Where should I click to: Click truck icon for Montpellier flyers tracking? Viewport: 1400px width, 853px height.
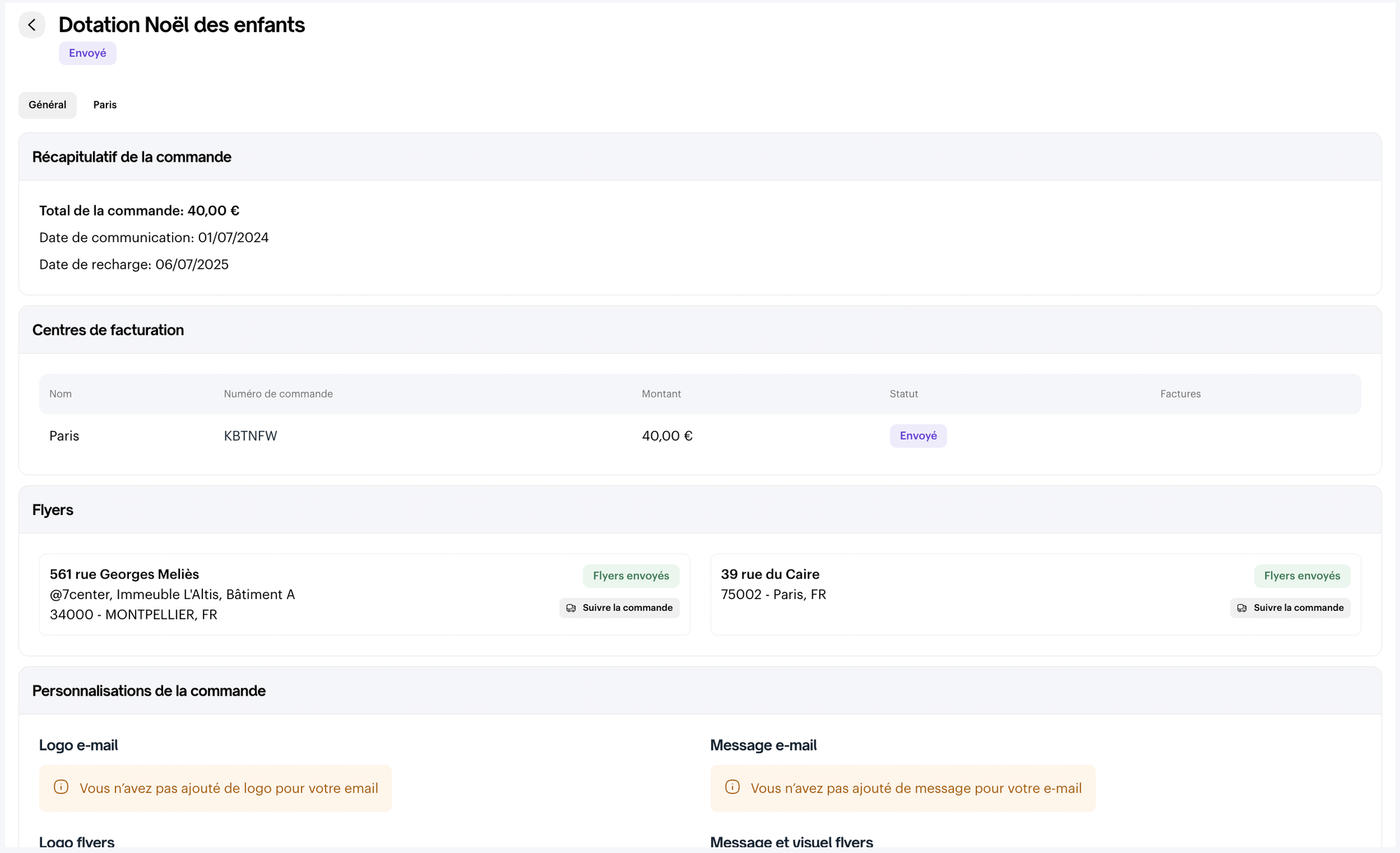(571, 608)
